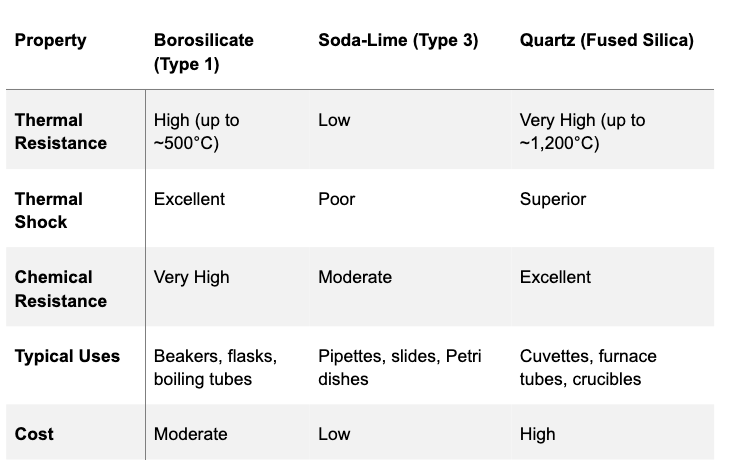The width and height of the screenshot is (733, 472).
Task: Select the Borosilicate Excellent thermal shock cell
Action: coord(189,200)
